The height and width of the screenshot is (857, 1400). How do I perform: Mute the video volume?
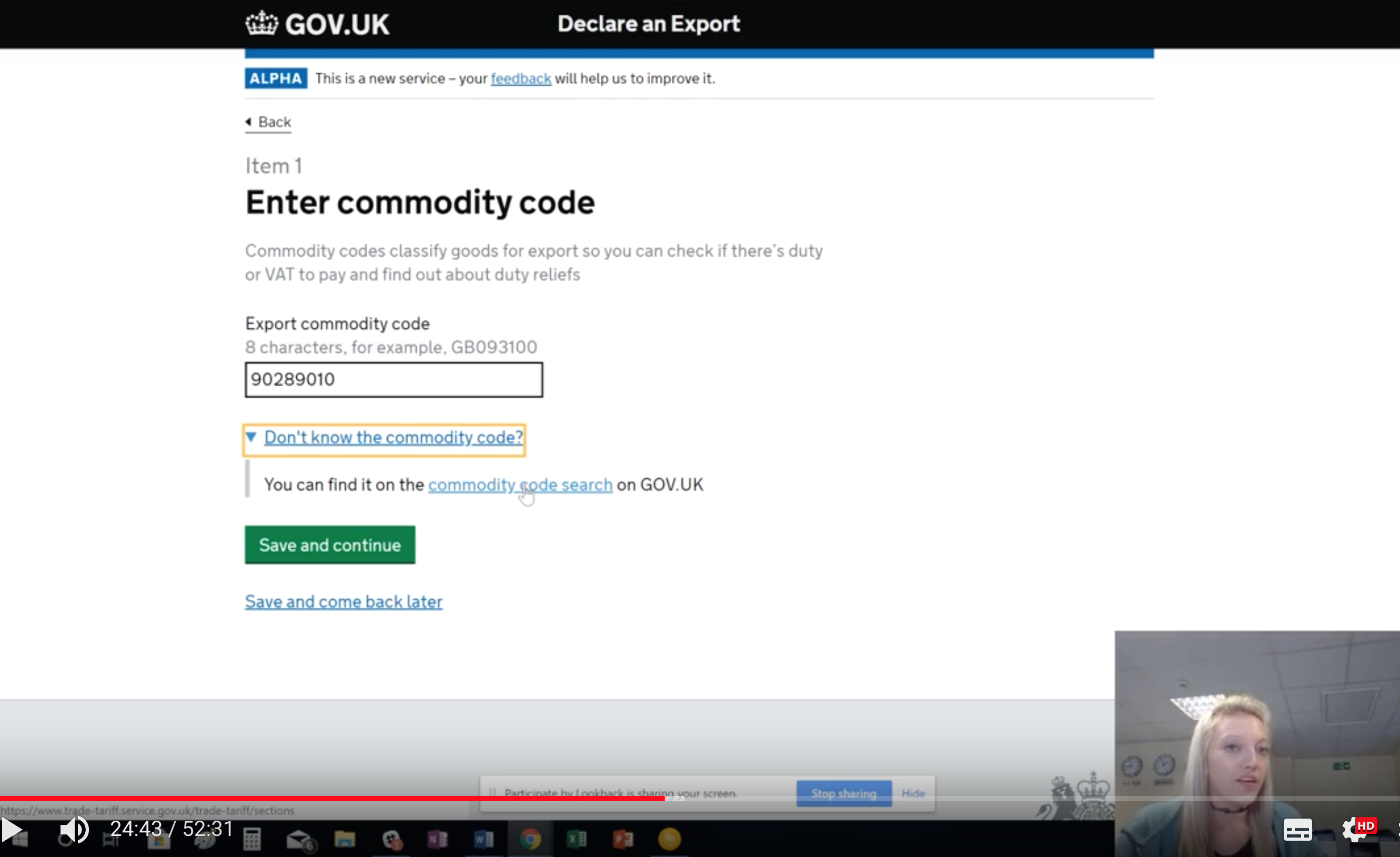(74, 830)
